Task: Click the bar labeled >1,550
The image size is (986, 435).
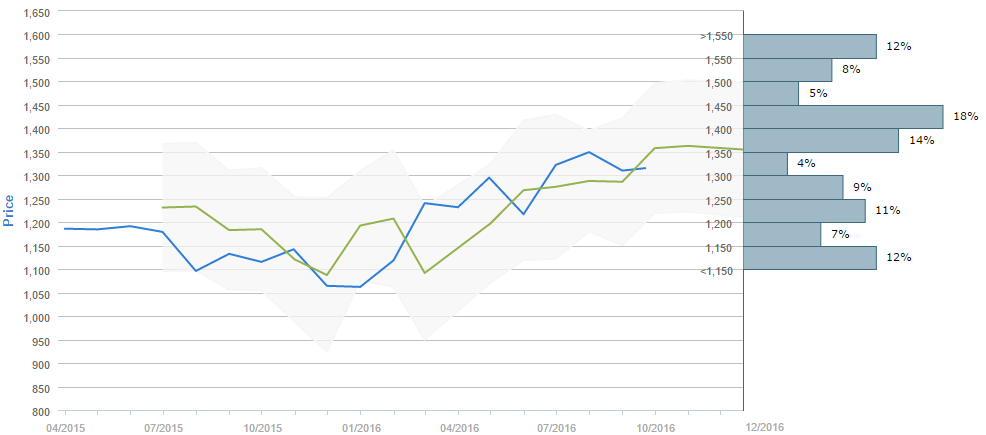Action: [x=810, y=46]
